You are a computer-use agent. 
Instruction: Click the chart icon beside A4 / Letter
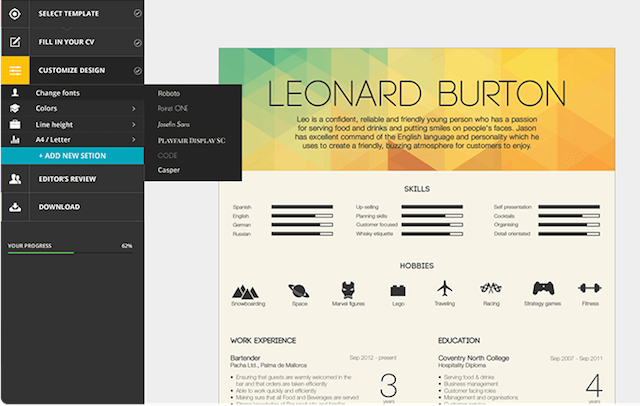pos(15,140)
